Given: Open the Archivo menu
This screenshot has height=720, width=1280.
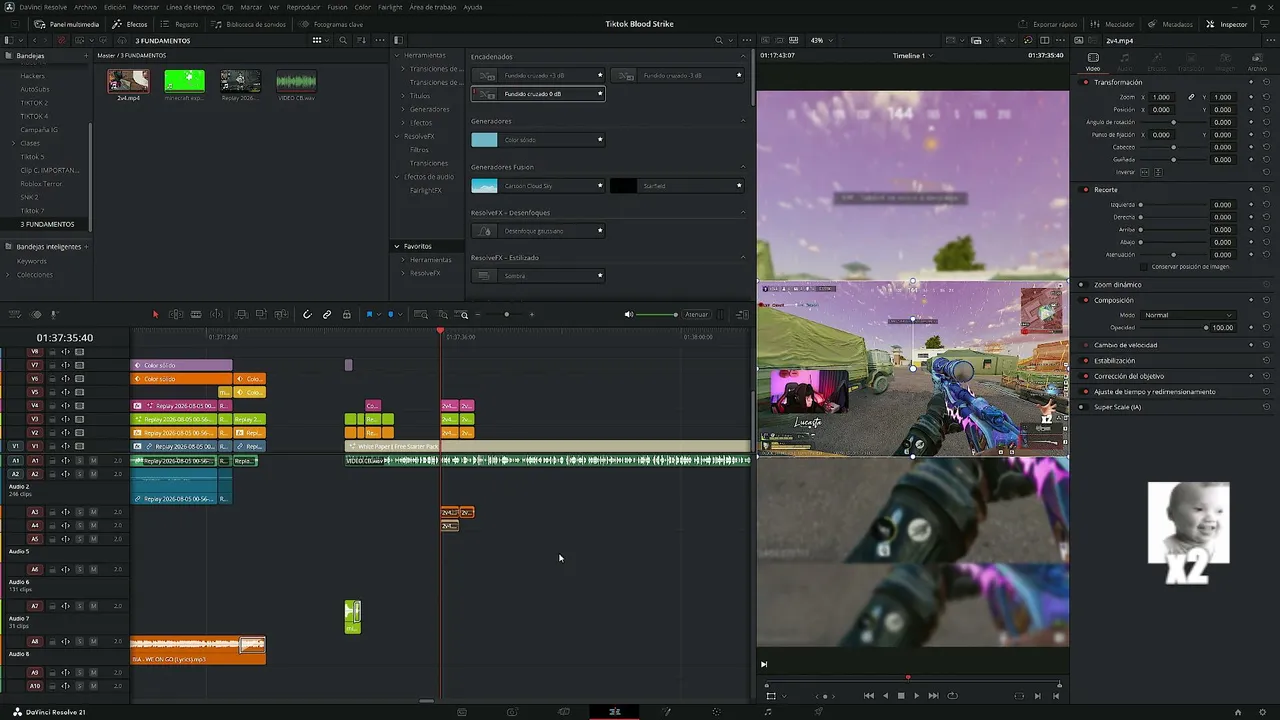Looking at the screenshot, I should [x=86, y=7].
